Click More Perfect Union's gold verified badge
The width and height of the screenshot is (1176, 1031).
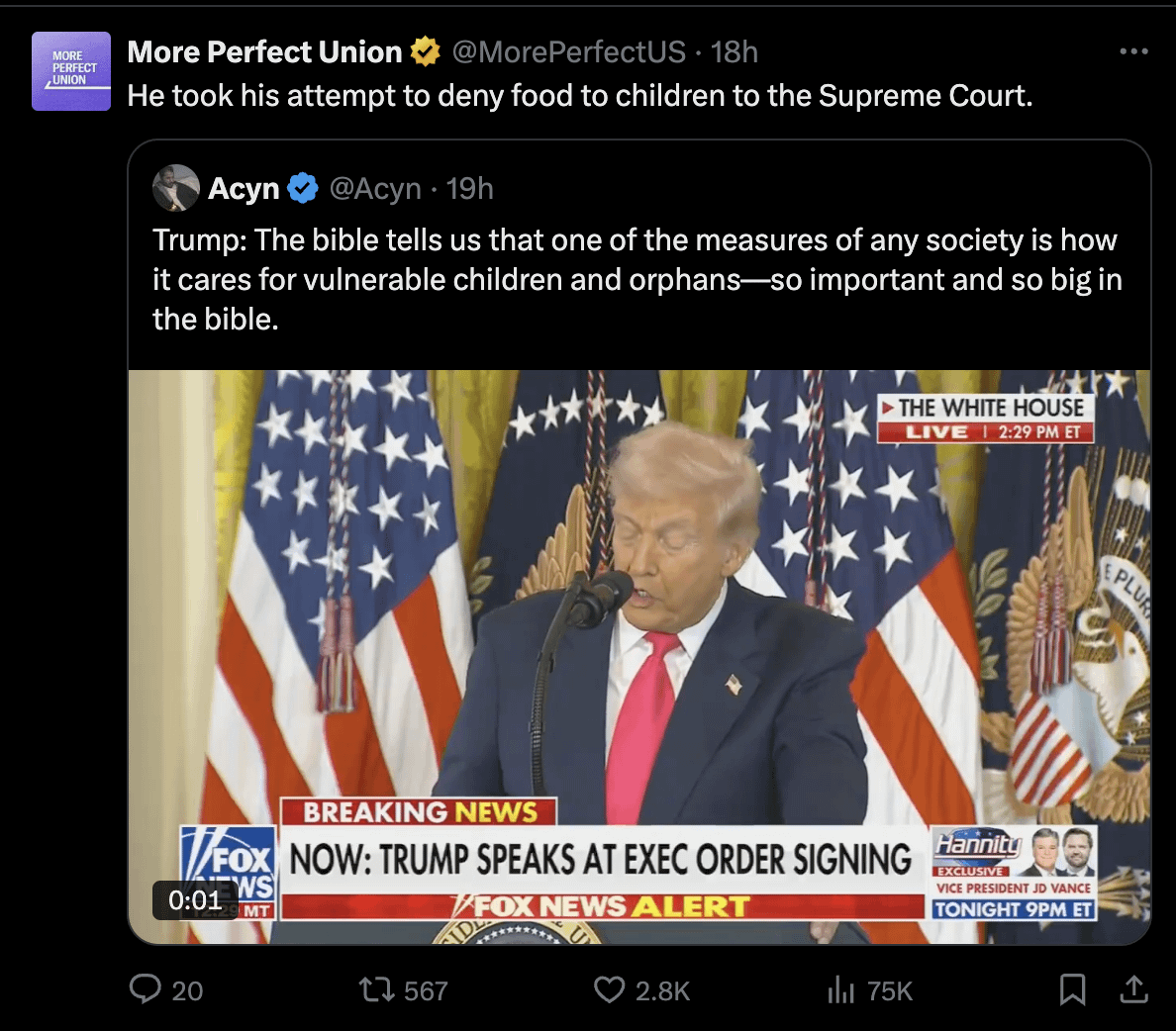[426, 51]
